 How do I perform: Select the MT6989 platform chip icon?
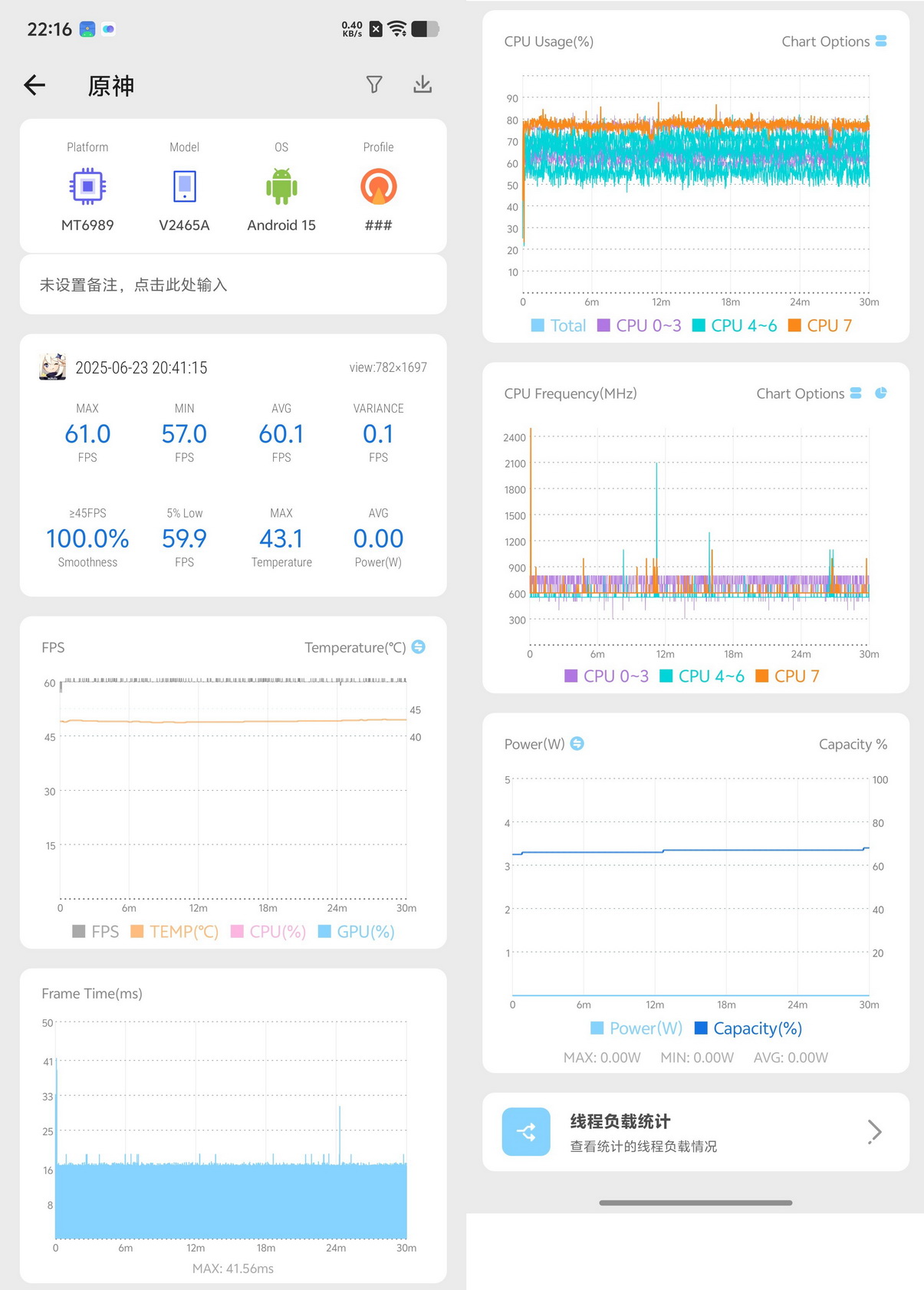tap(87, 186)
